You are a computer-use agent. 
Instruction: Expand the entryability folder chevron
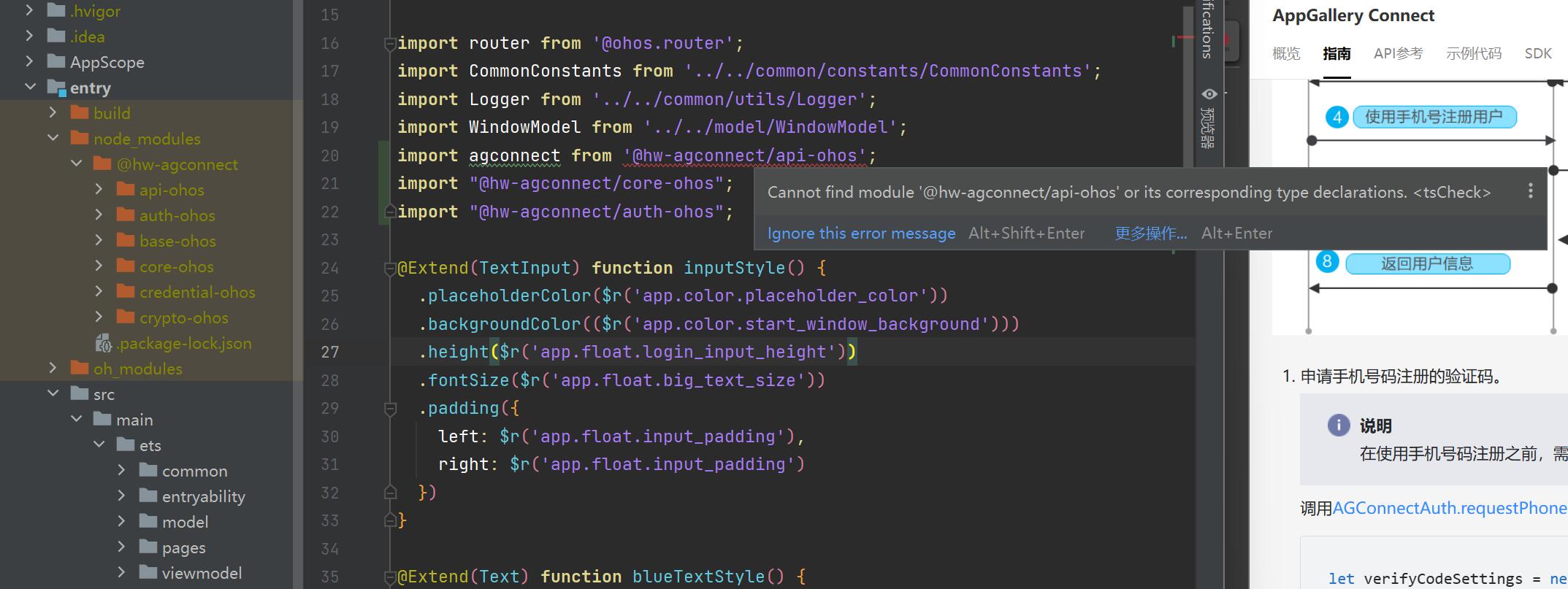pyautogui.click(x=122, y=496)
